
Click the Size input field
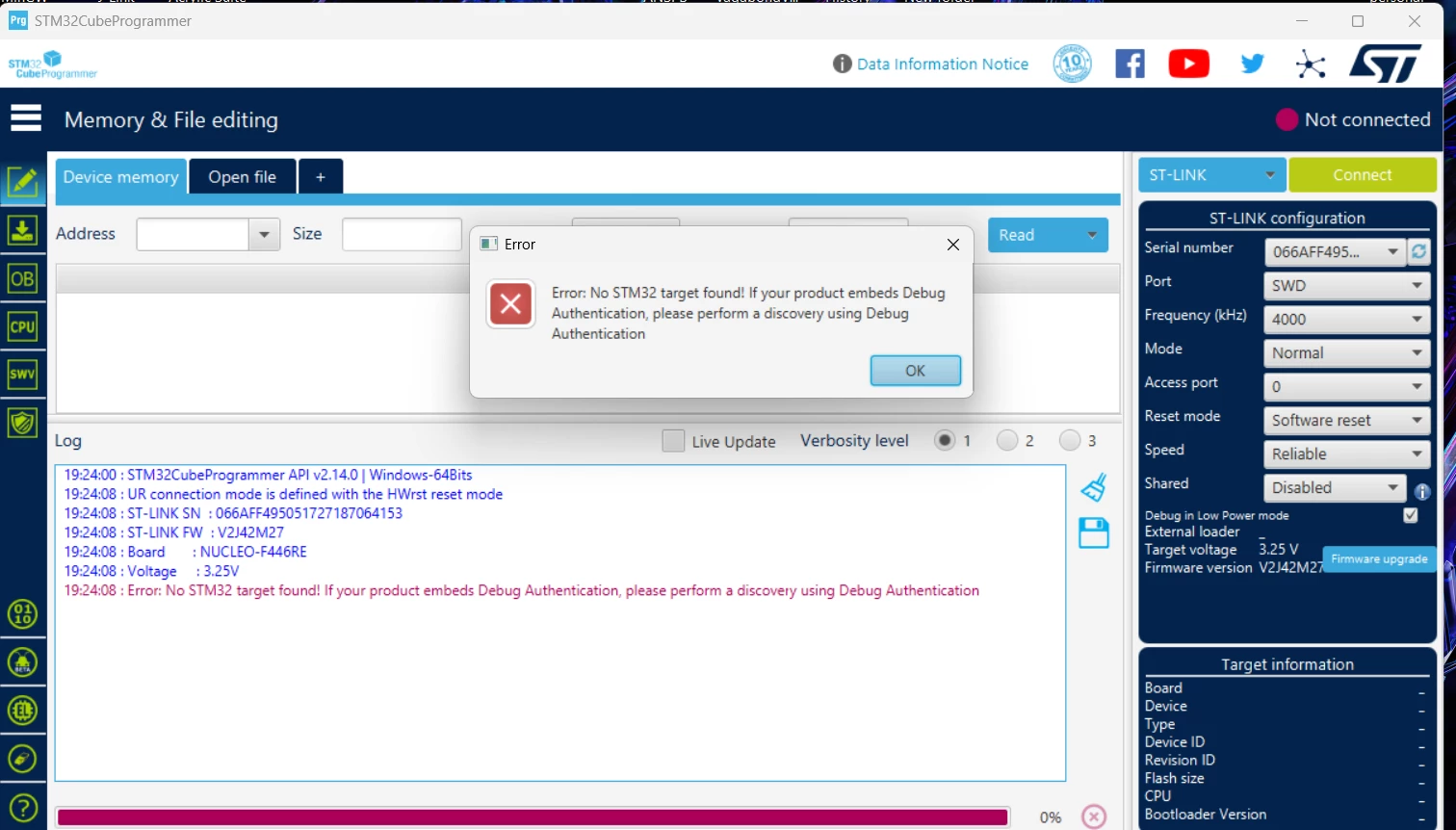point(402,234)
